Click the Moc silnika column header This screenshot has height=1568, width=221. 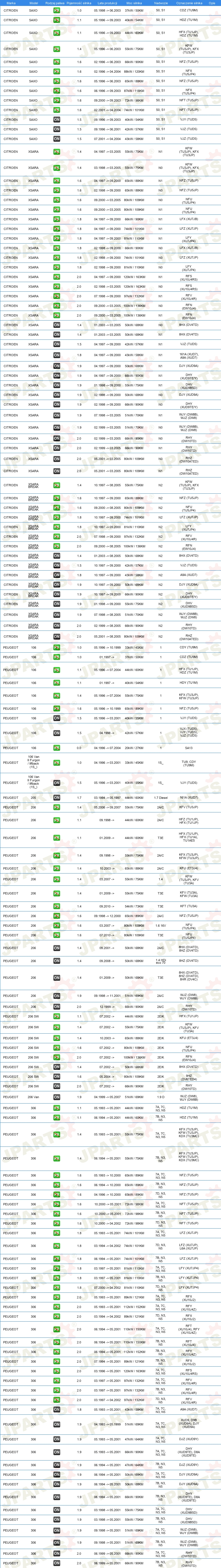coord(134,3)
